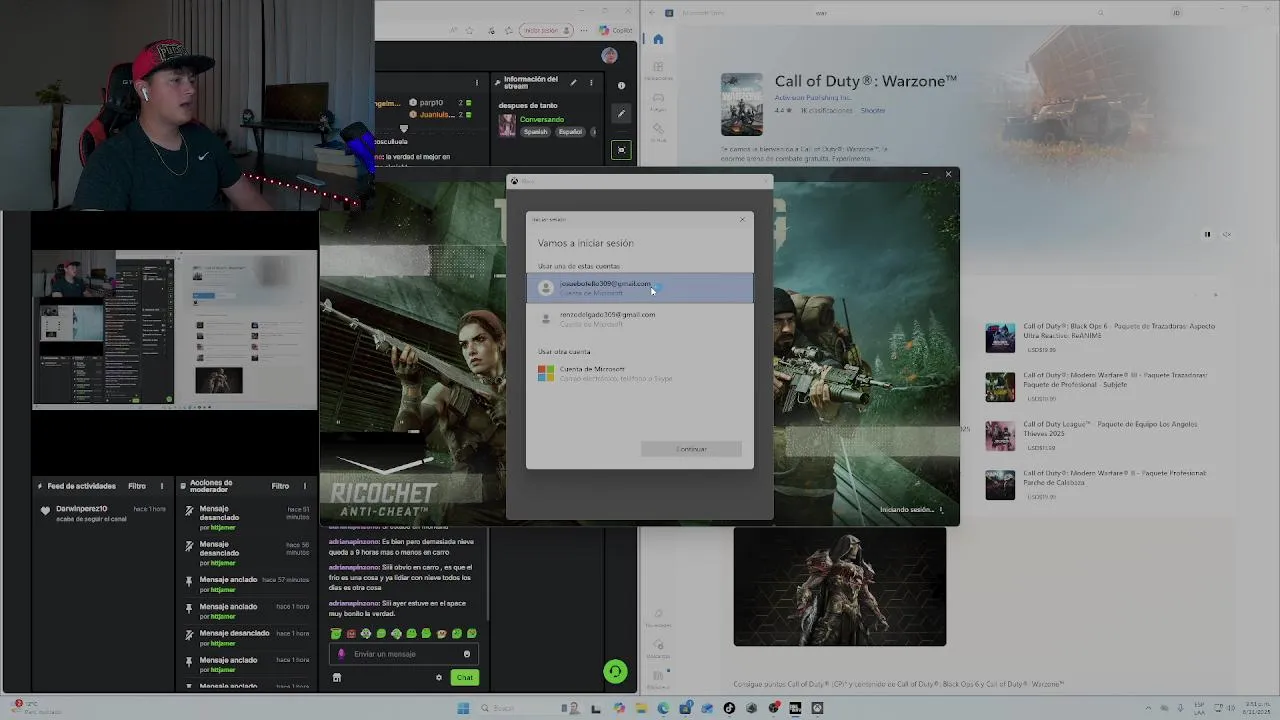Click the read aloud icon in the browser toolbar

coord(452,30)
